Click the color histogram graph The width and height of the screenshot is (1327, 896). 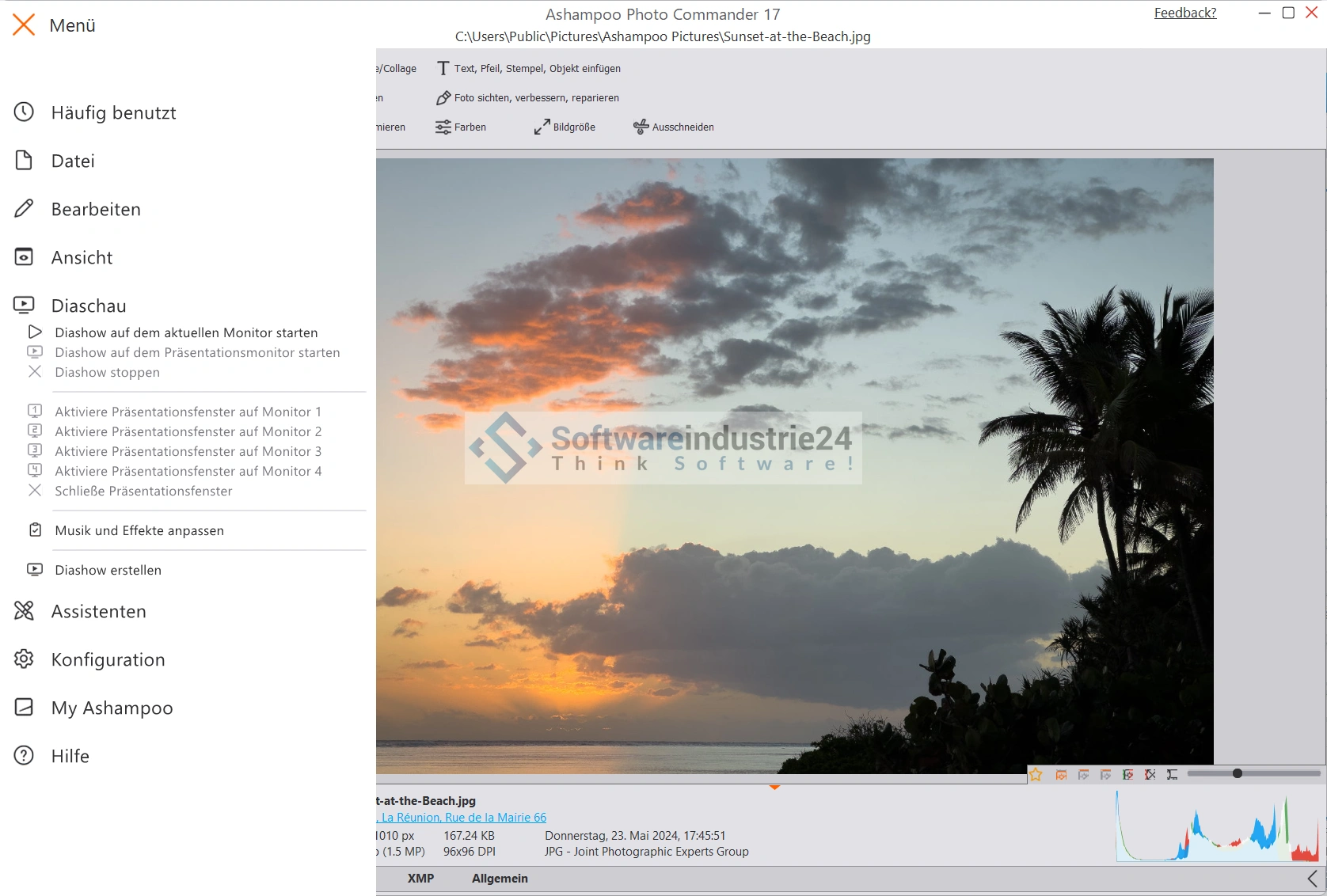click(x=1217, y=827)
